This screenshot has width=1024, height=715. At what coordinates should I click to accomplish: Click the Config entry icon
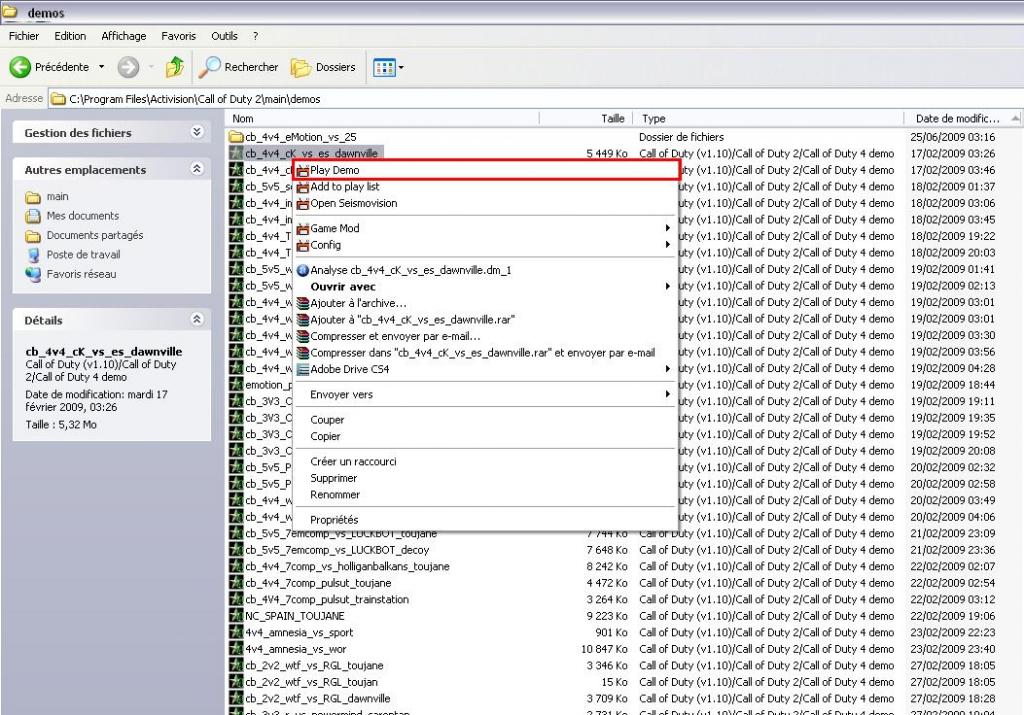tap(302, 246)
